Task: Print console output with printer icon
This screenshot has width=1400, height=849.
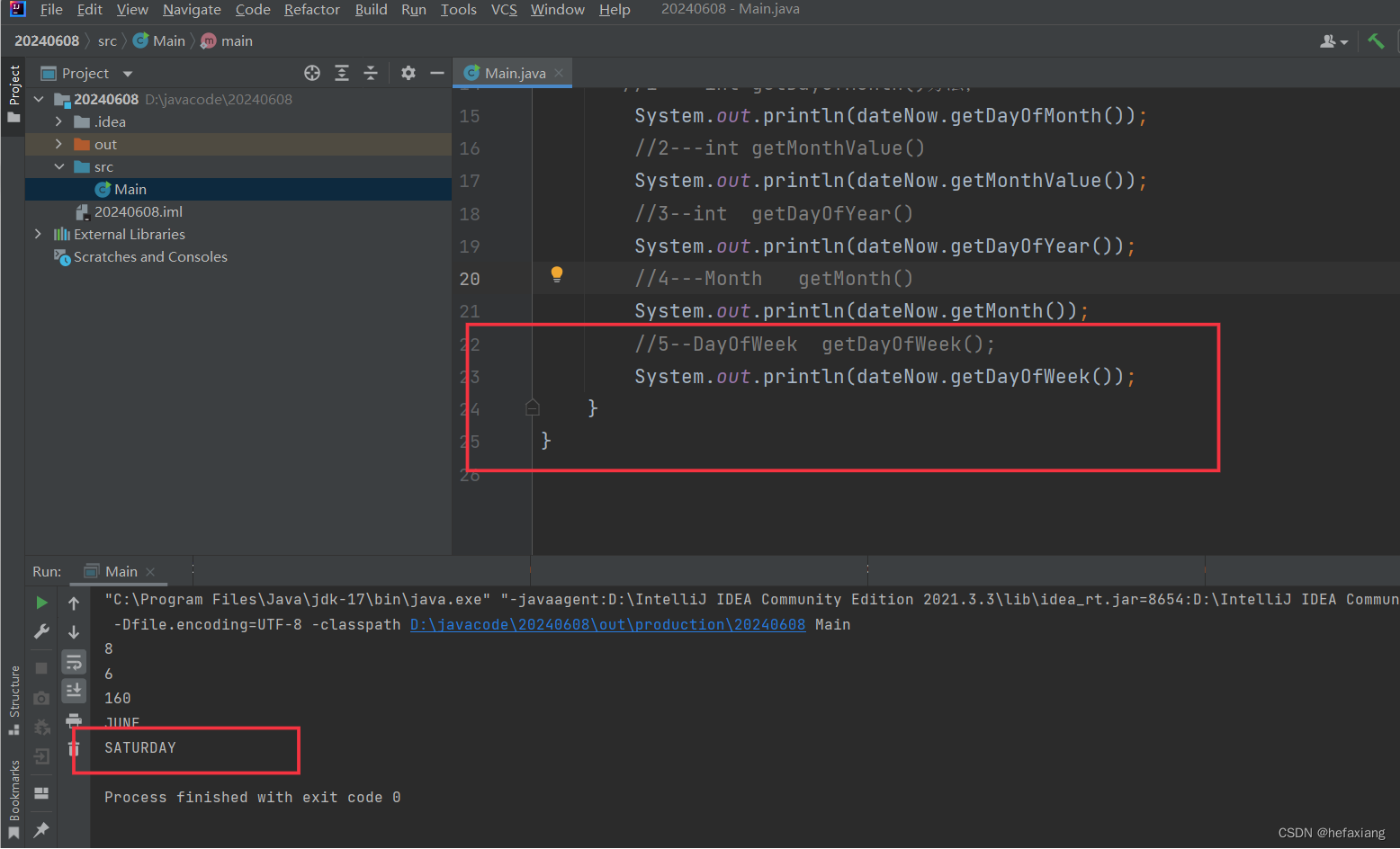Action: coord(74,719)
